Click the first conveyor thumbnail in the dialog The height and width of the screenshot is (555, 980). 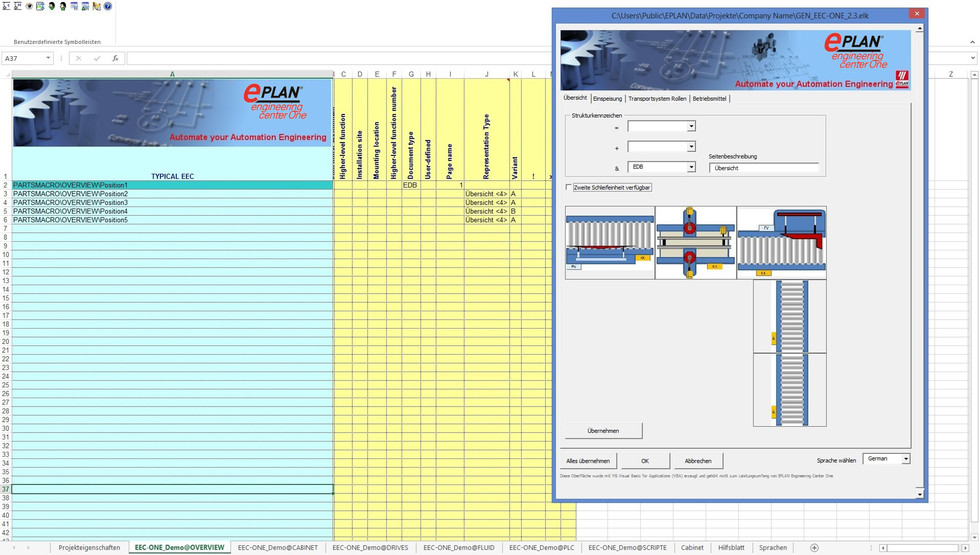(x=609, y=242)
